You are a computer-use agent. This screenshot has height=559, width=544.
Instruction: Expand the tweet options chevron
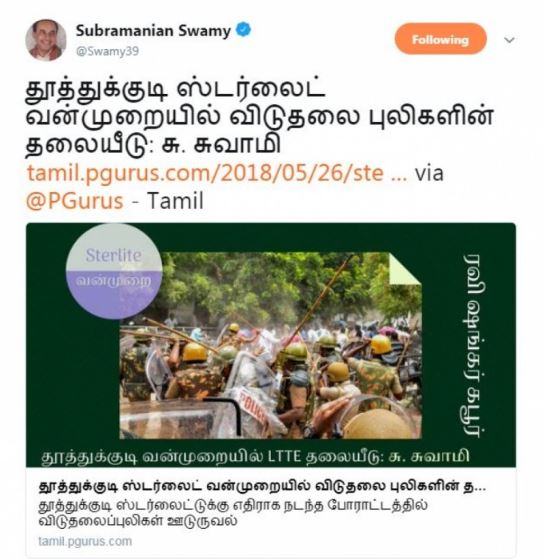tap(509, 40)
